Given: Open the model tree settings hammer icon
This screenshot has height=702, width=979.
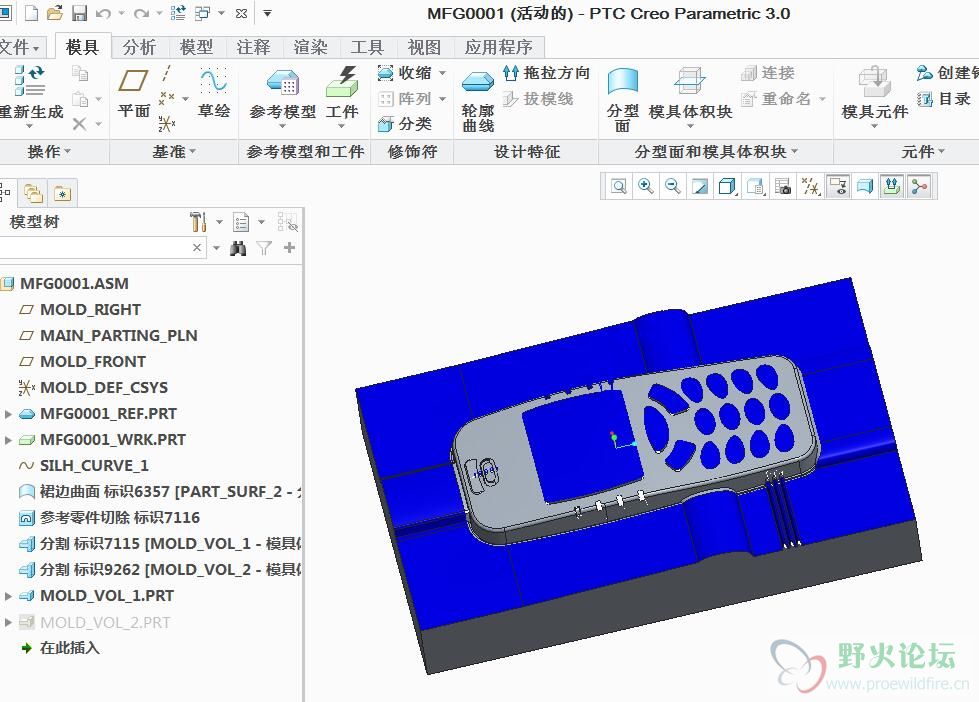Looking at the screenshot, I should pyautogui.click(x=198, y=222).
